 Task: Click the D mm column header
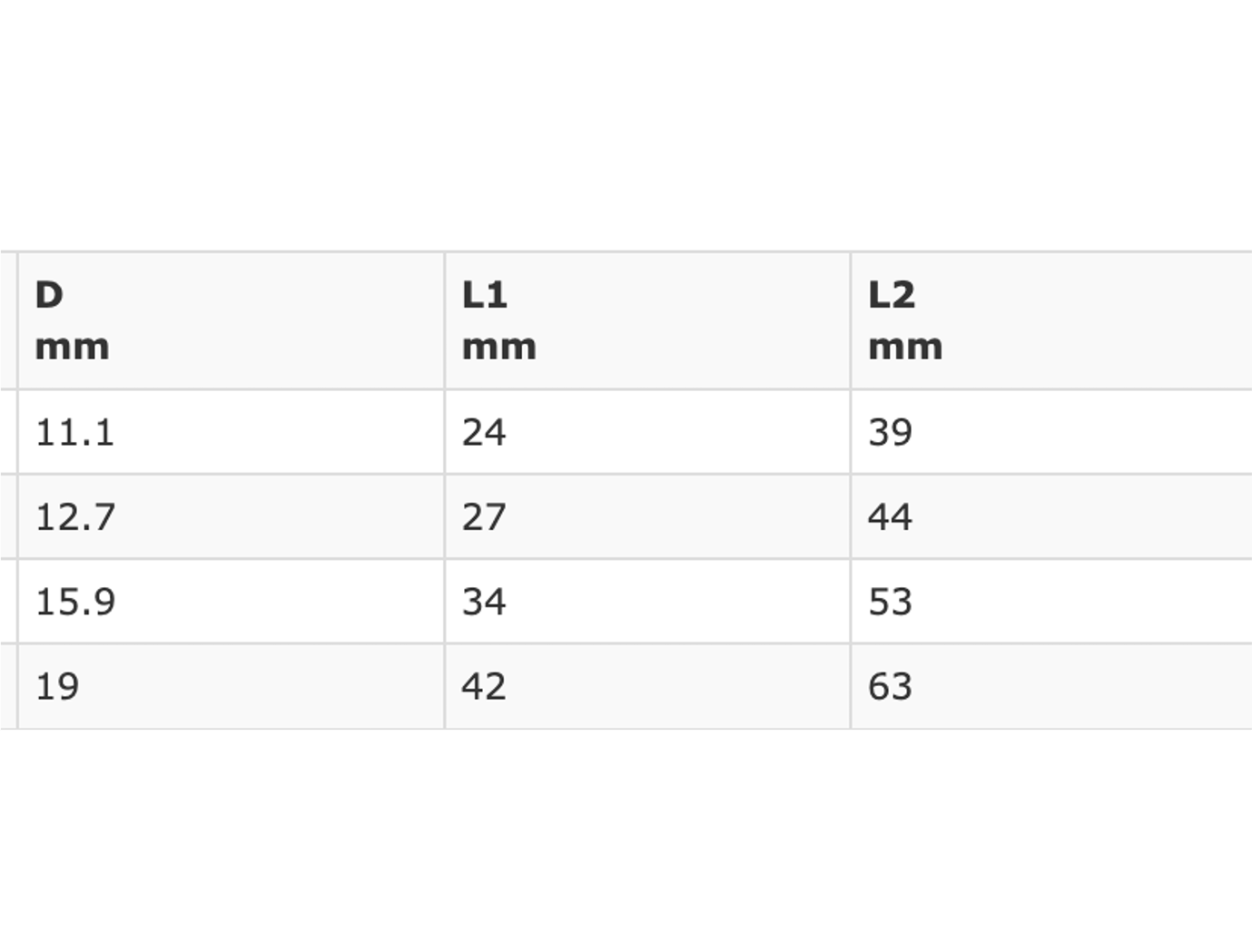(231, 321)
